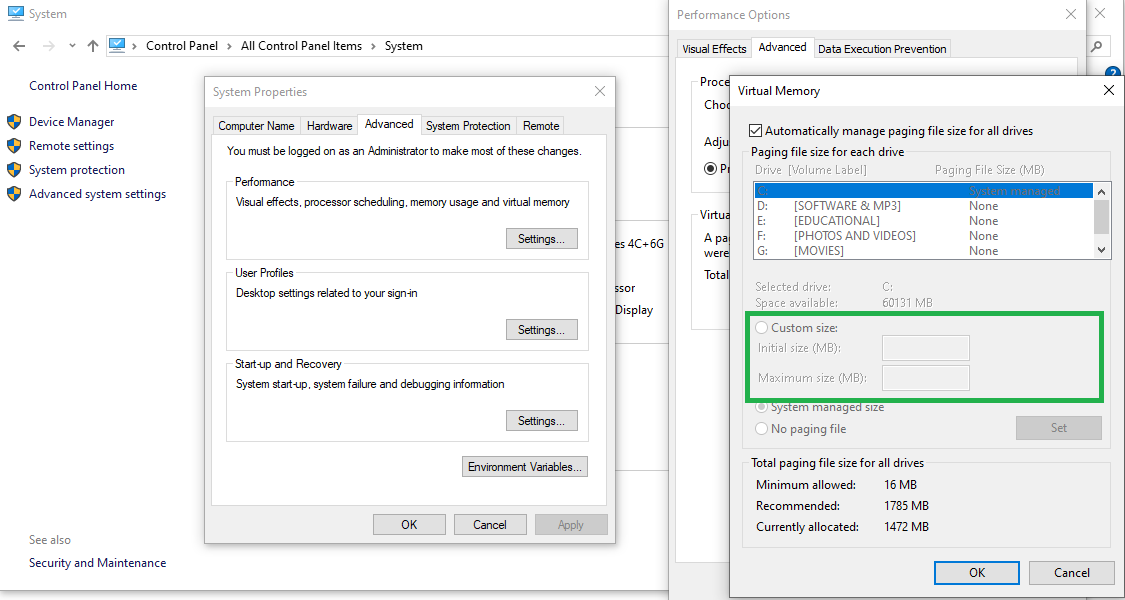Click the blue help question mark icon
Viewport: 1125px width, 600px height.
tap(1113, 72)
